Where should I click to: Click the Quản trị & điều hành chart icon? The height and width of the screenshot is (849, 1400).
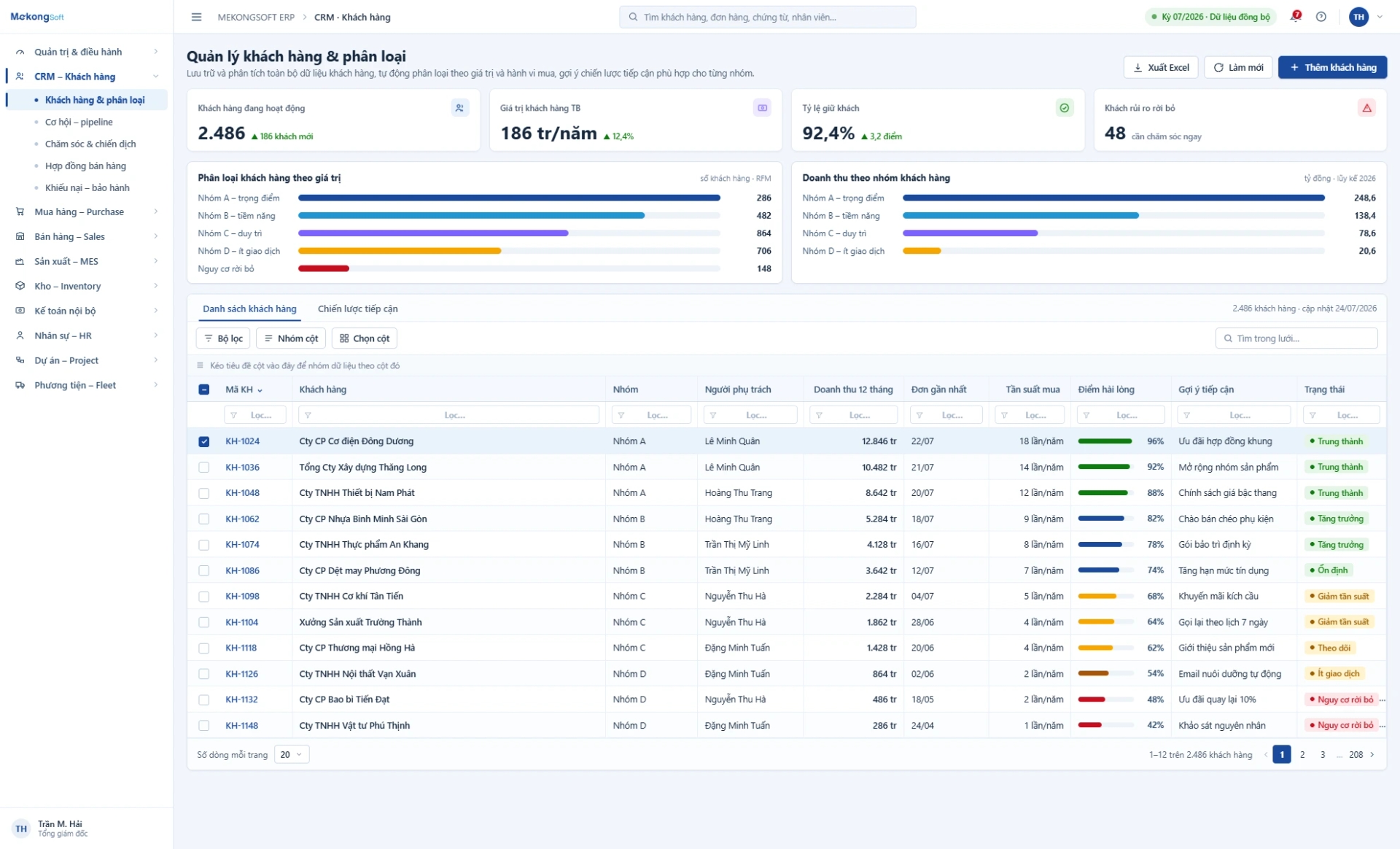click(20, 52)
